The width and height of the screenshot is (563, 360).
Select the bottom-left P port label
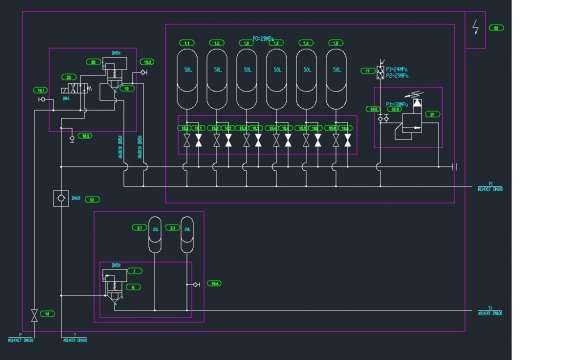[x=20, y=338]
